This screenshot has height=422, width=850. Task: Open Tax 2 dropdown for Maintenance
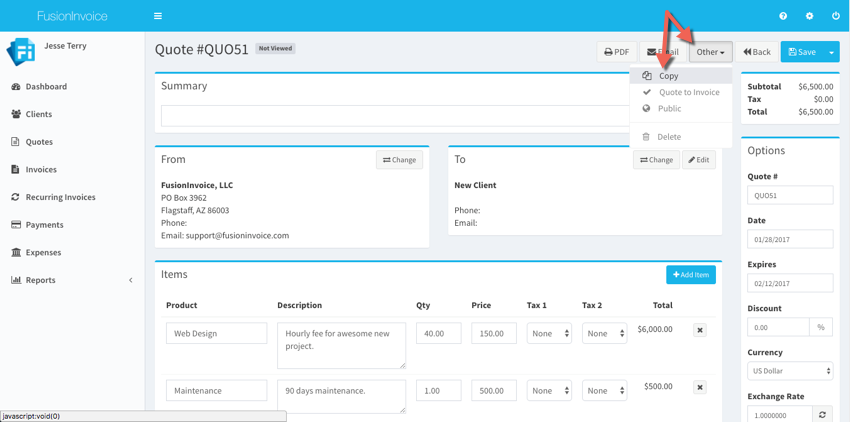point(604,391)
